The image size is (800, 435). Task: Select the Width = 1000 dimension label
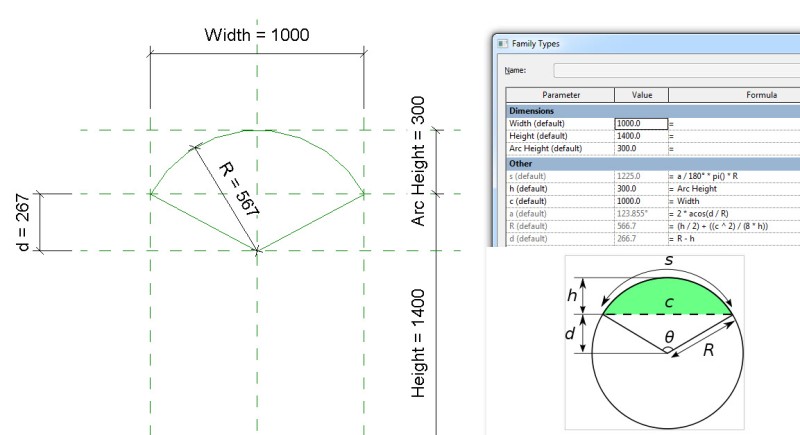[257, 35]
